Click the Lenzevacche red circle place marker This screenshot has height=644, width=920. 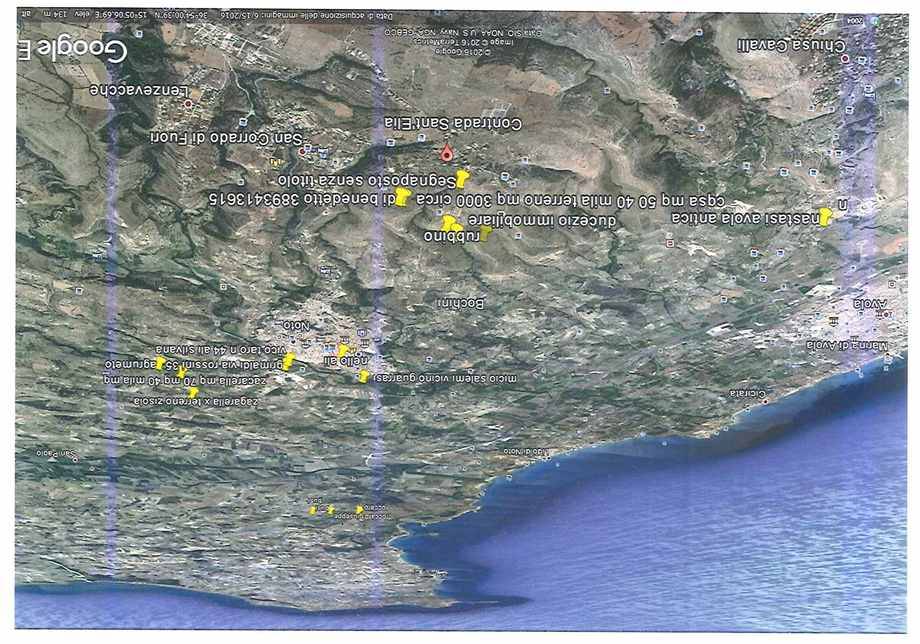(186, 101)
